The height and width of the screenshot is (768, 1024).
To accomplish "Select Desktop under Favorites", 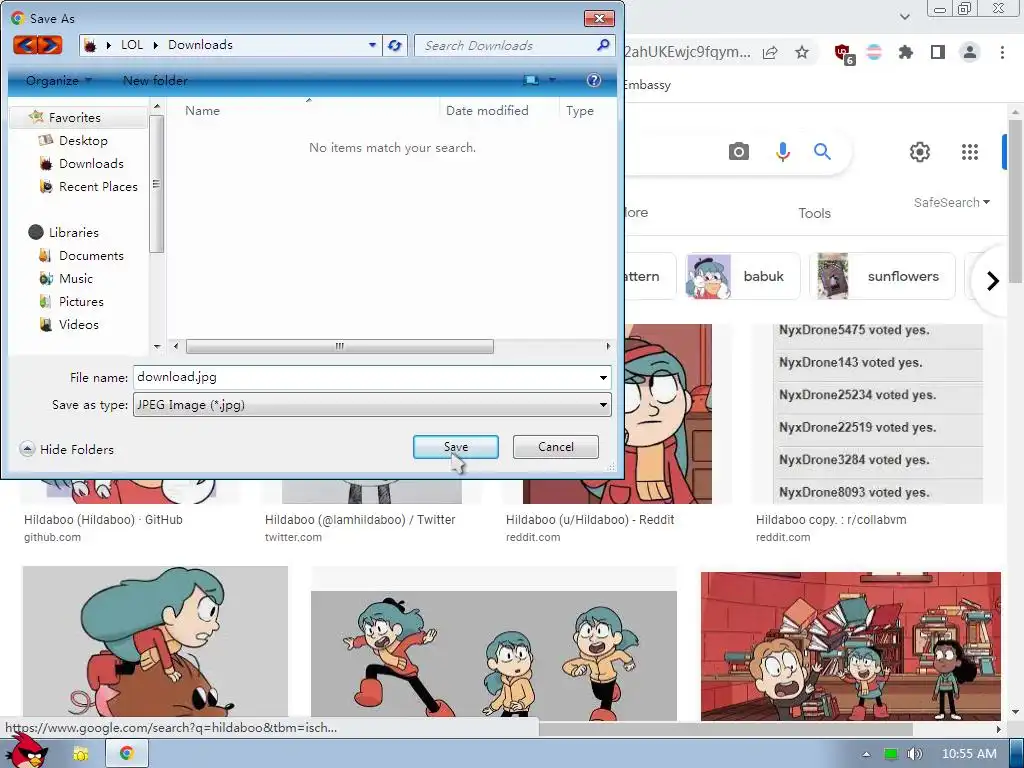I will coord(83,140).
